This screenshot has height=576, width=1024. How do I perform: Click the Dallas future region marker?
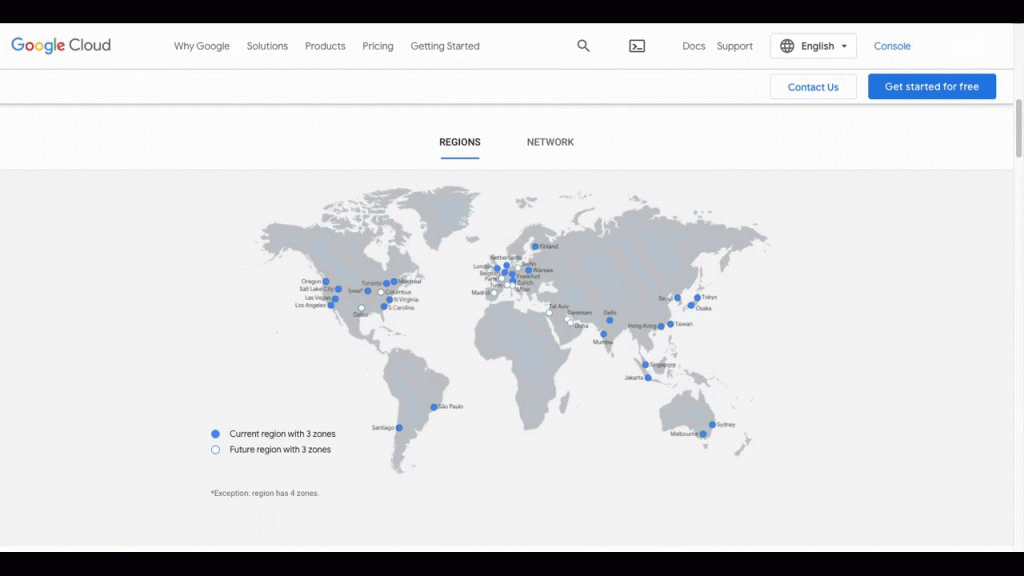click(x=361, y=308)
